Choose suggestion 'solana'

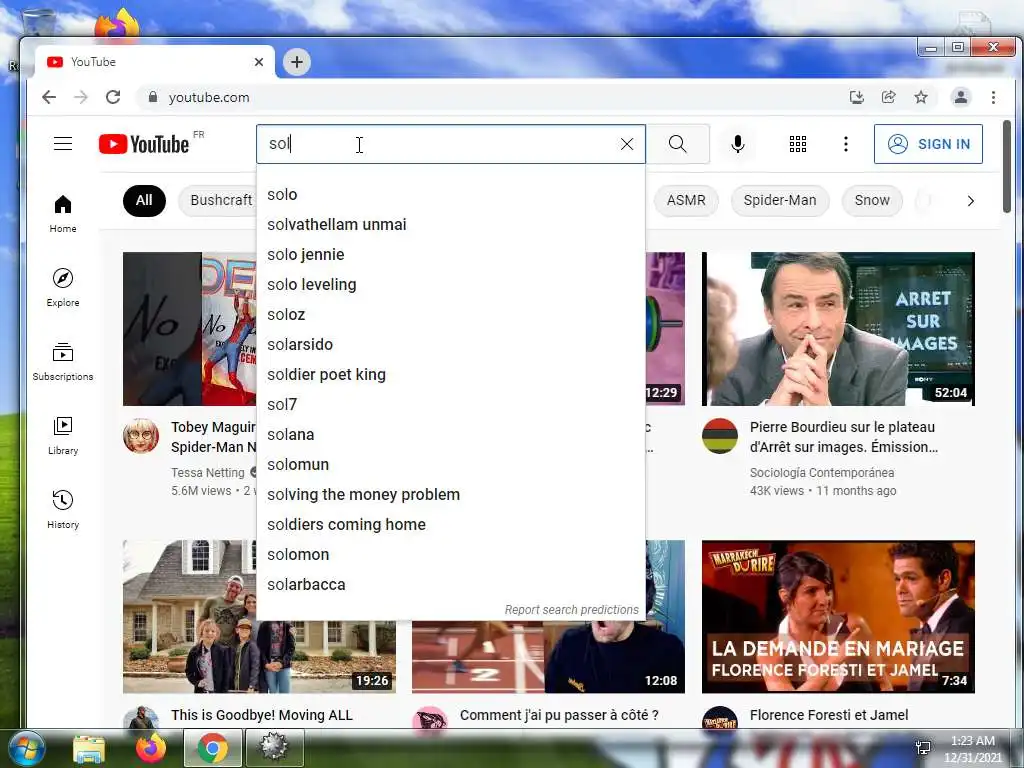[451, 435]
